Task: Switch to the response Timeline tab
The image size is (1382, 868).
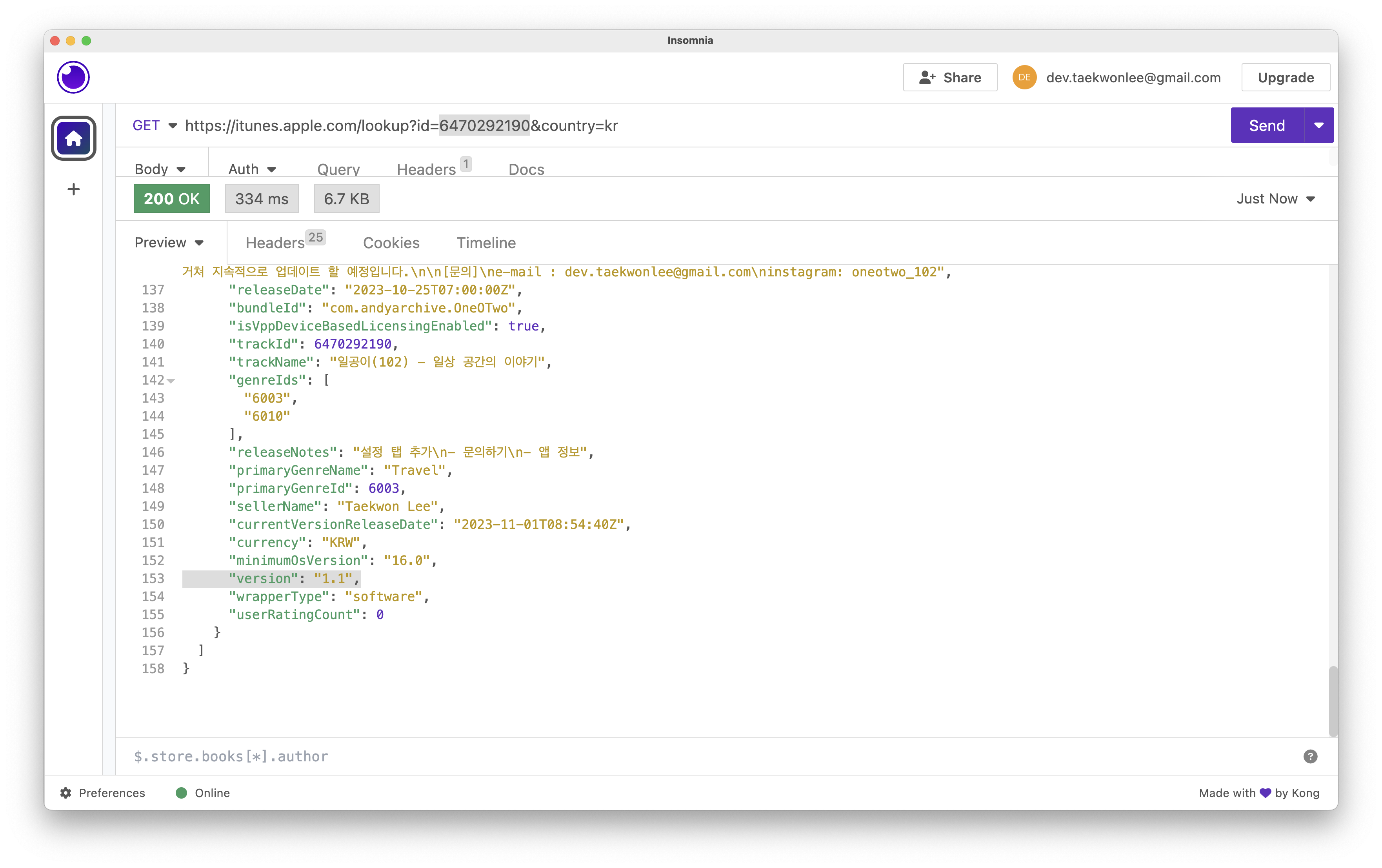Action: point(486,243)
